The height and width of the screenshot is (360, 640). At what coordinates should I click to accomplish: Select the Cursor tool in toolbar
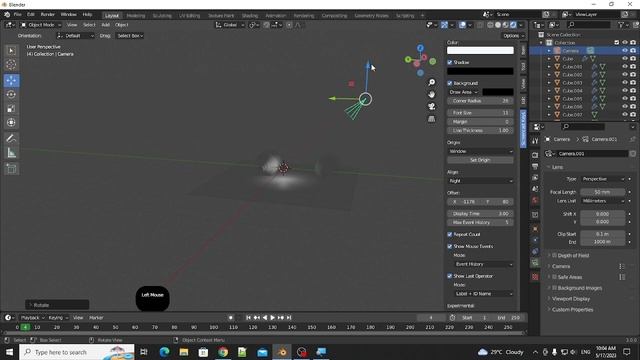(11, 64)
